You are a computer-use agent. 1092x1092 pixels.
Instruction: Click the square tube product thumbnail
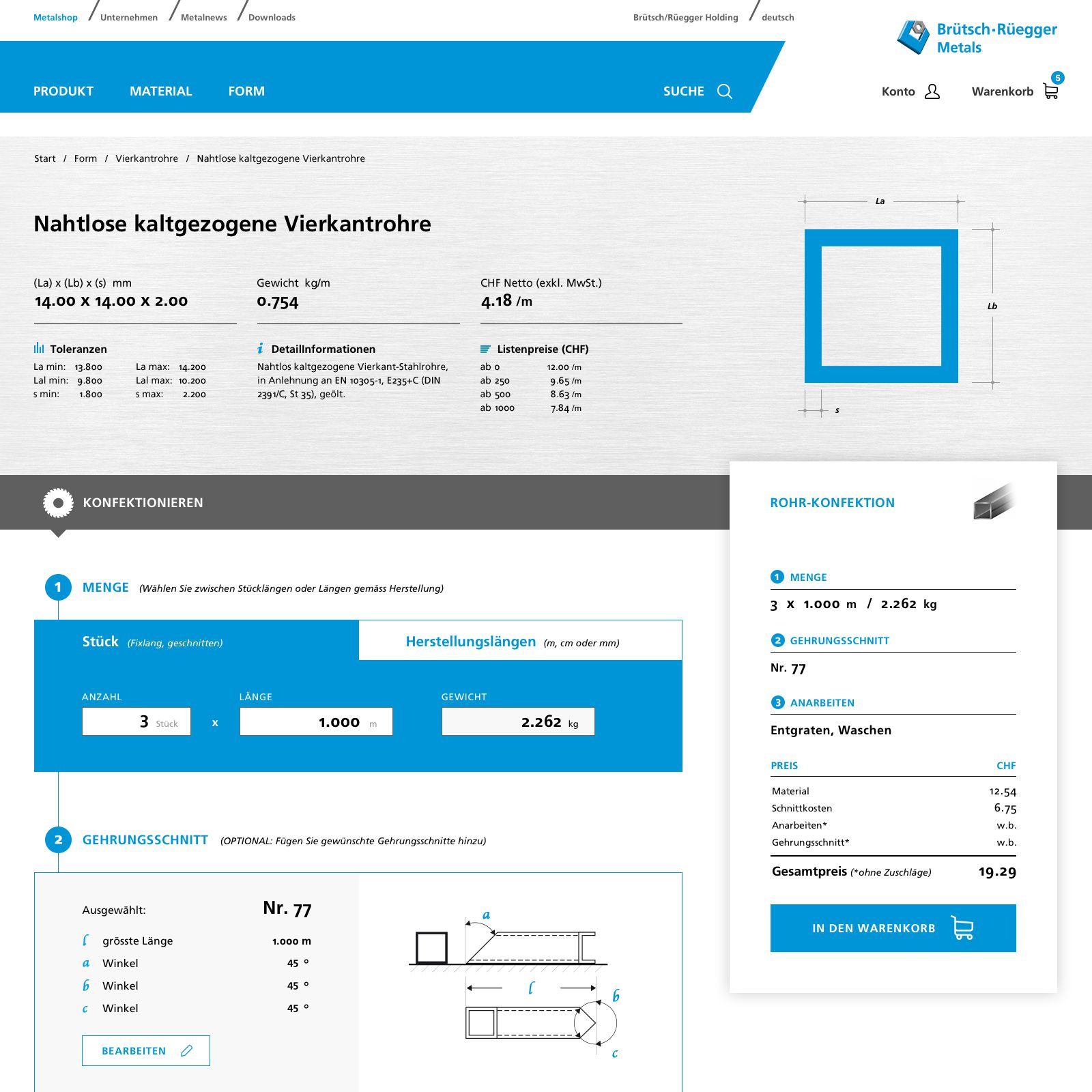(993, 502)
